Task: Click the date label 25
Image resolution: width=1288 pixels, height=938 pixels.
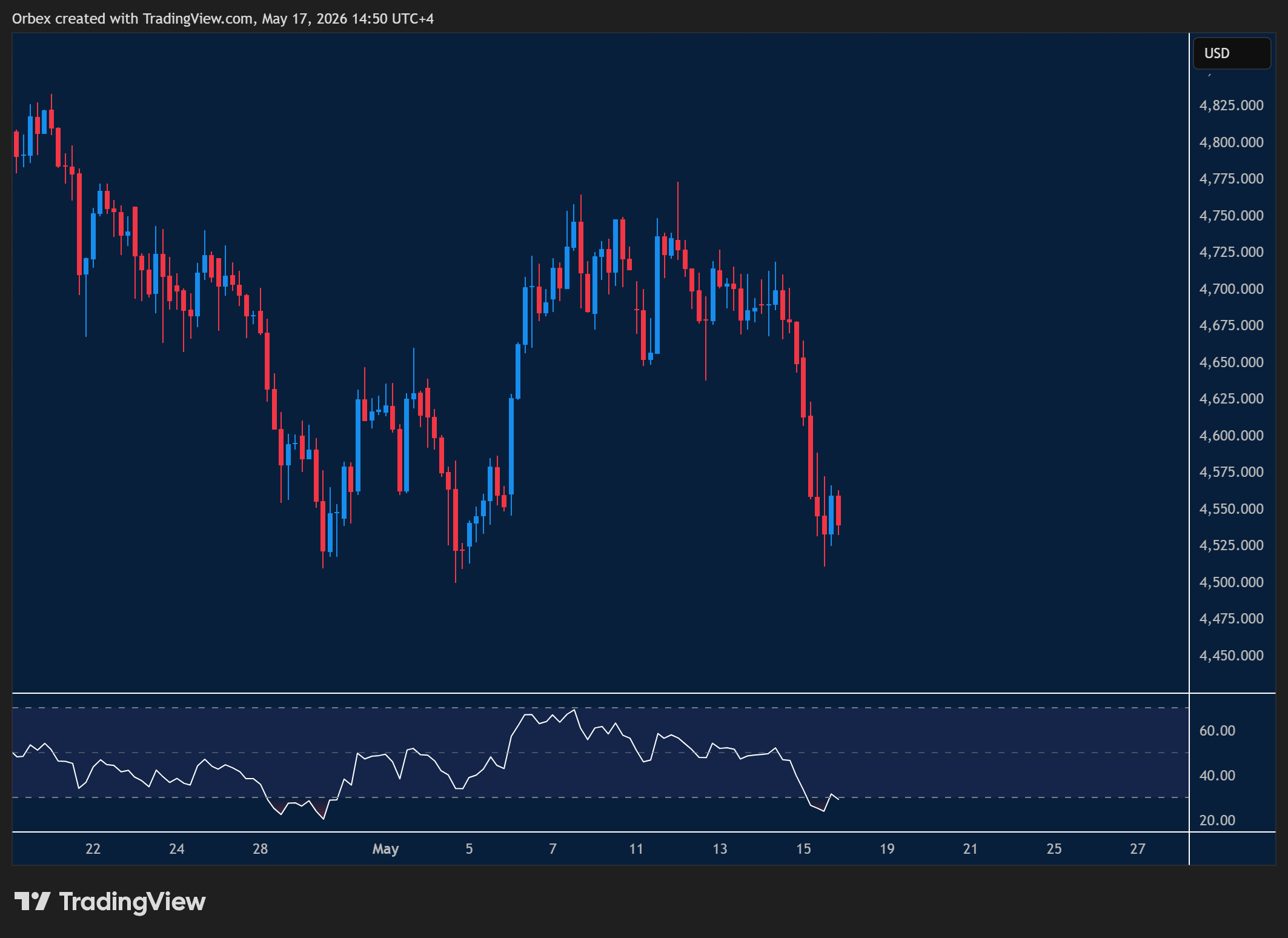Action: pos(1054,849)
